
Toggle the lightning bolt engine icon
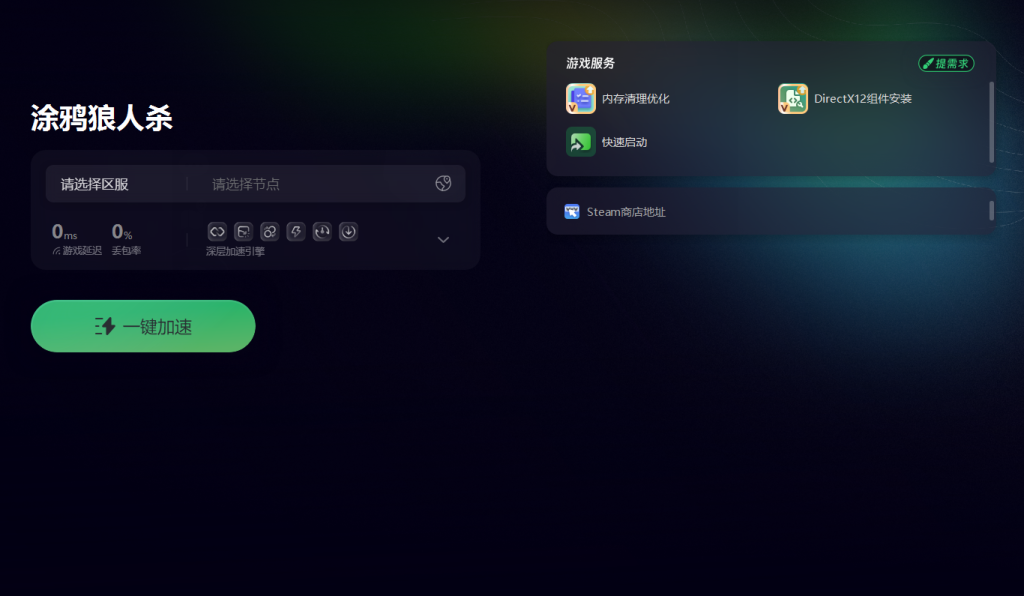point(296,231)
